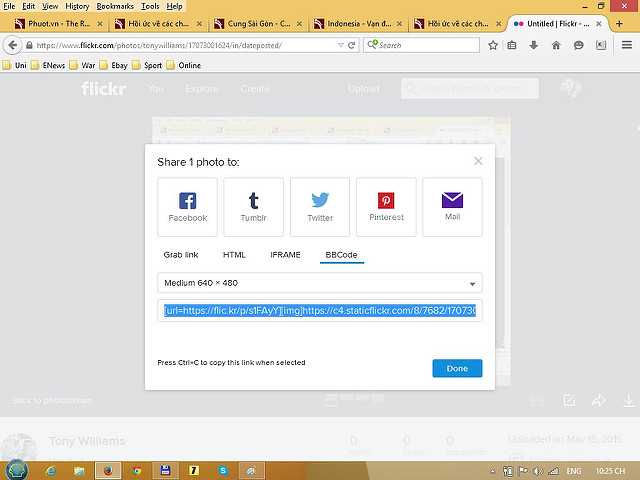Switch to the IFRAME tab
Image resolution: width=640 pixels, height=480 pixels.
click(x=285, y=255)
